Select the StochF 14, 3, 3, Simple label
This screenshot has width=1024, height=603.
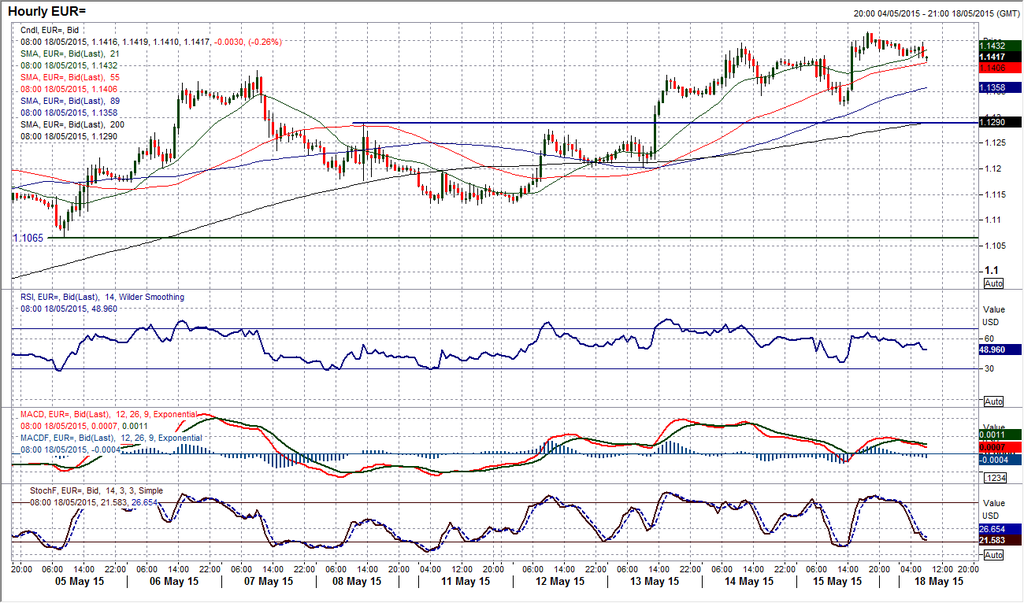[x=97, y=491]
